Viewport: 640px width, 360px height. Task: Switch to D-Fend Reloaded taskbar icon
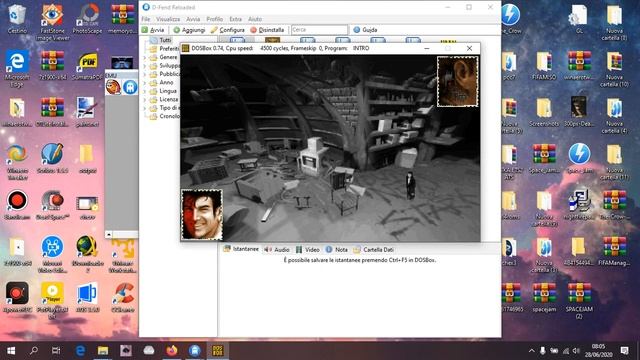[x=195, y=351]
